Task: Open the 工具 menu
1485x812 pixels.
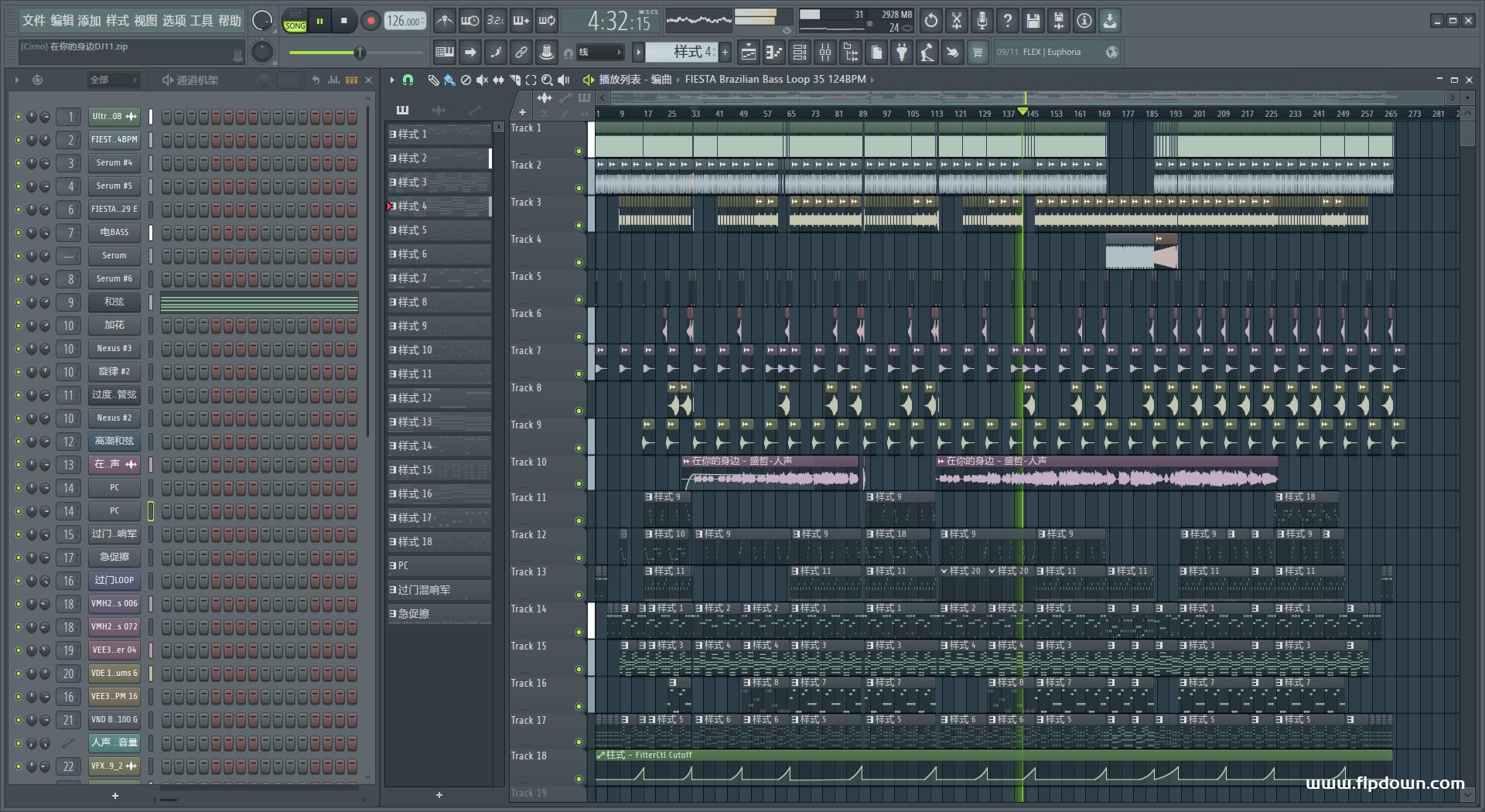Action: 201,21
